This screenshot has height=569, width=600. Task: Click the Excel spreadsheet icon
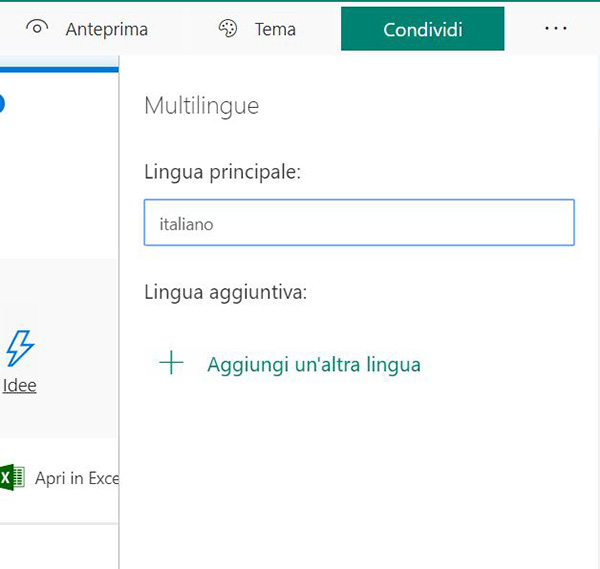12,477
